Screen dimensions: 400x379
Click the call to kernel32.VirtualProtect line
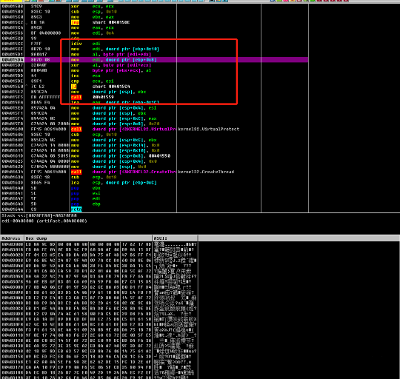coord(154,129)
